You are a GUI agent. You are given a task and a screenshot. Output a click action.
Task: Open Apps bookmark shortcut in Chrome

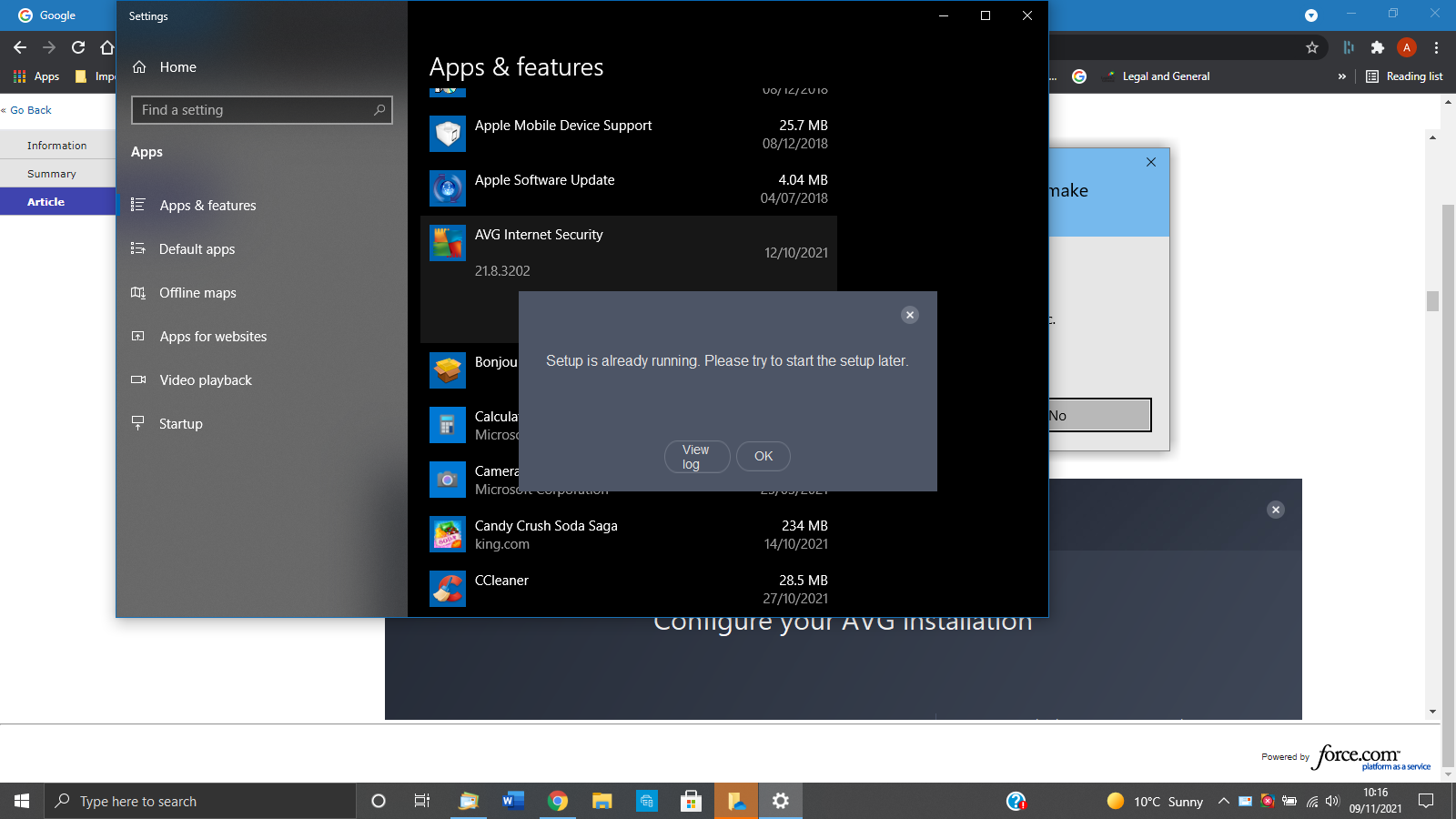click(x=36, y=76)
